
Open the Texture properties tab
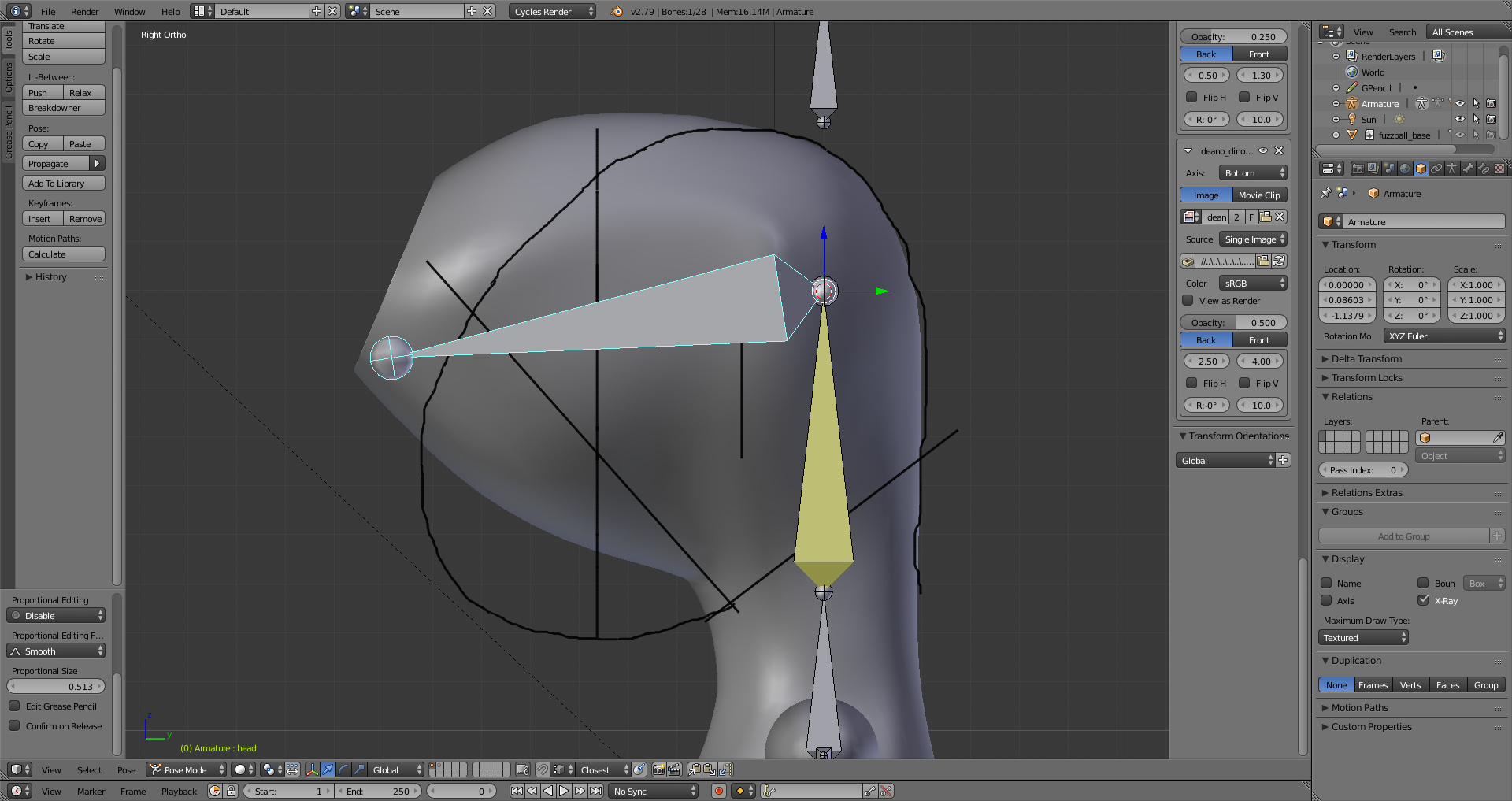pos(1499,169)
